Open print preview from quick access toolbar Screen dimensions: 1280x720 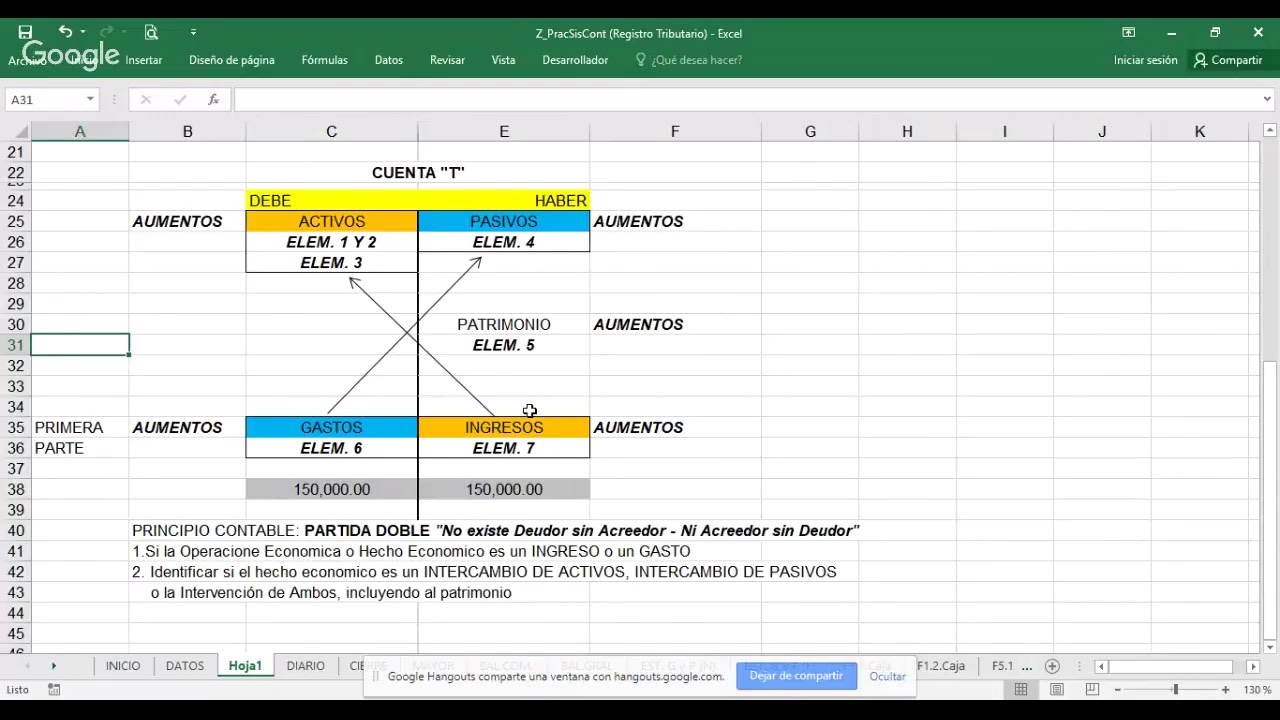pos(151,33)
